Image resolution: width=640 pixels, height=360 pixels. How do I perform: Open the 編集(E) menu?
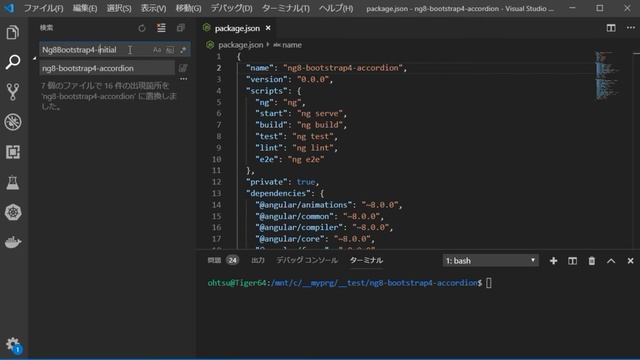point(85,8)
